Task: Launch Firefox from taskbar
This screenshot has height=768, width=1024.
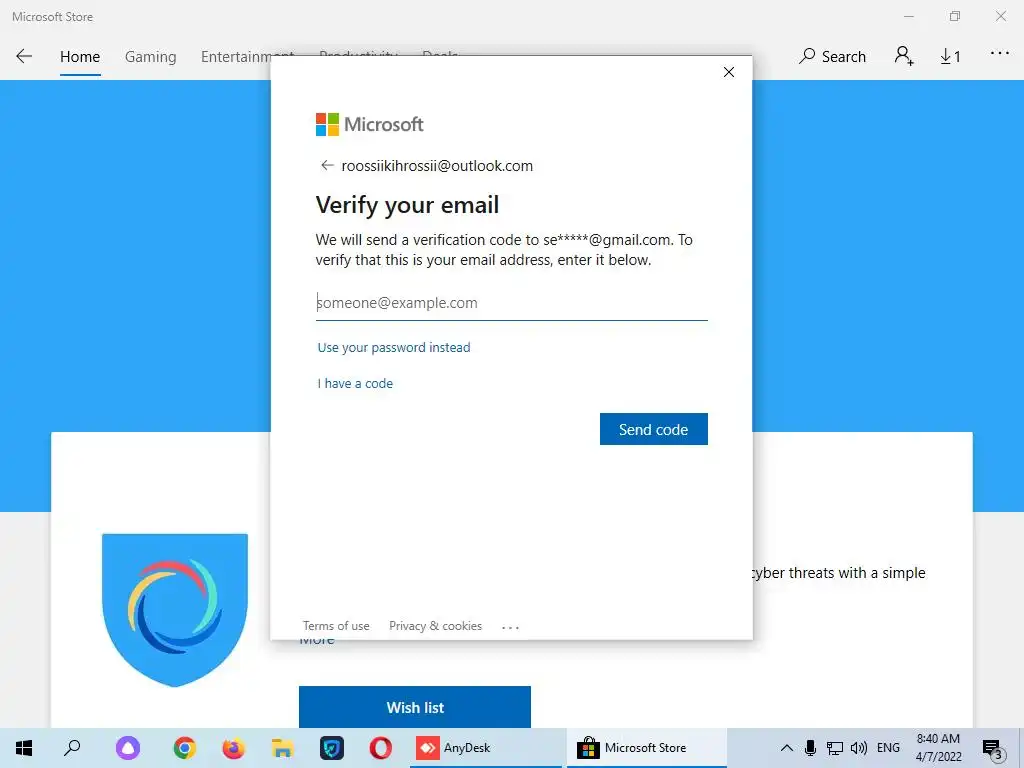Action: pyautogui.click(x=233, y=748)
